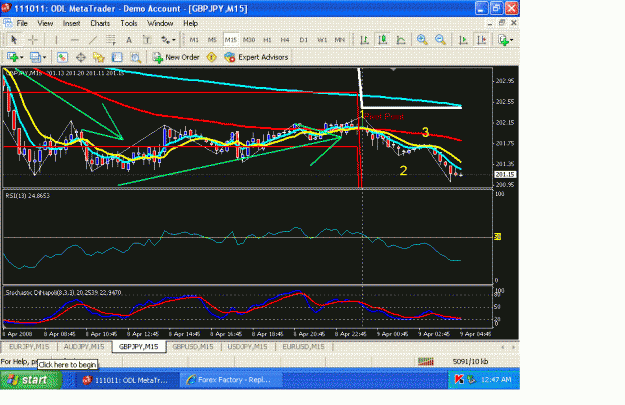
Task: Click the Kaspersky tray icon
Action: point(459,379)
